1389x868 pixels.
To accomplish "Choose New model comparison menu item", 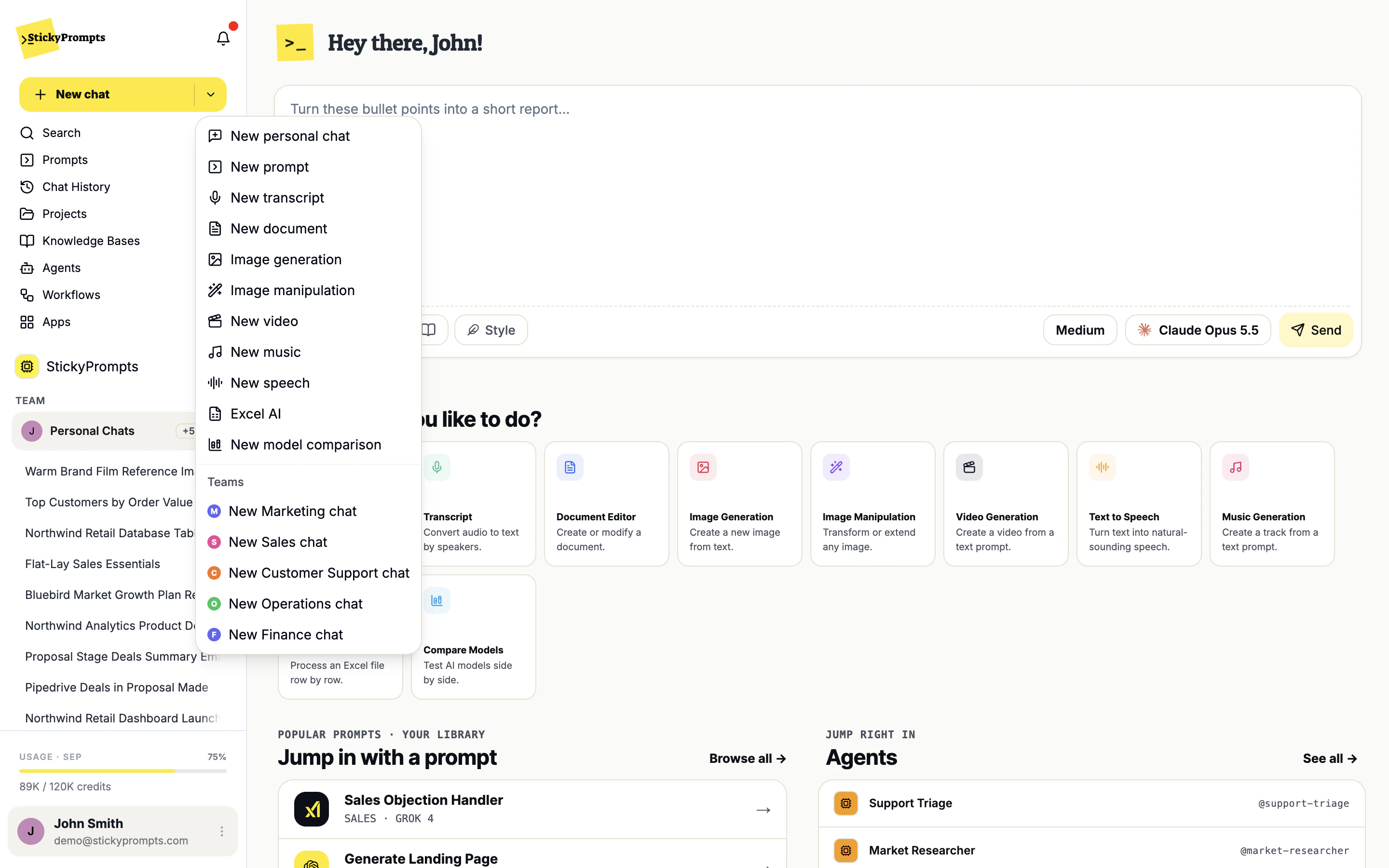I will tap(308, 444).
